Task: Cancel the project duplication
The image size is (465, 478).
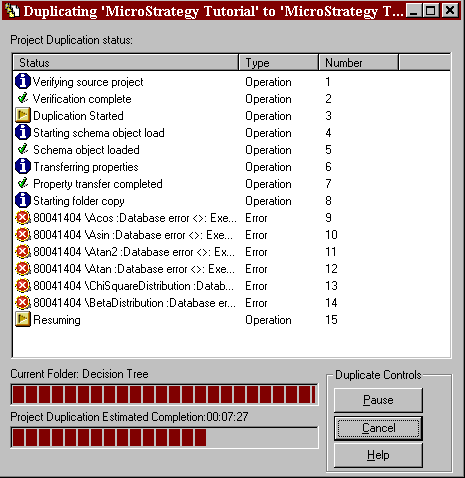Action: [x=378, y=428]
